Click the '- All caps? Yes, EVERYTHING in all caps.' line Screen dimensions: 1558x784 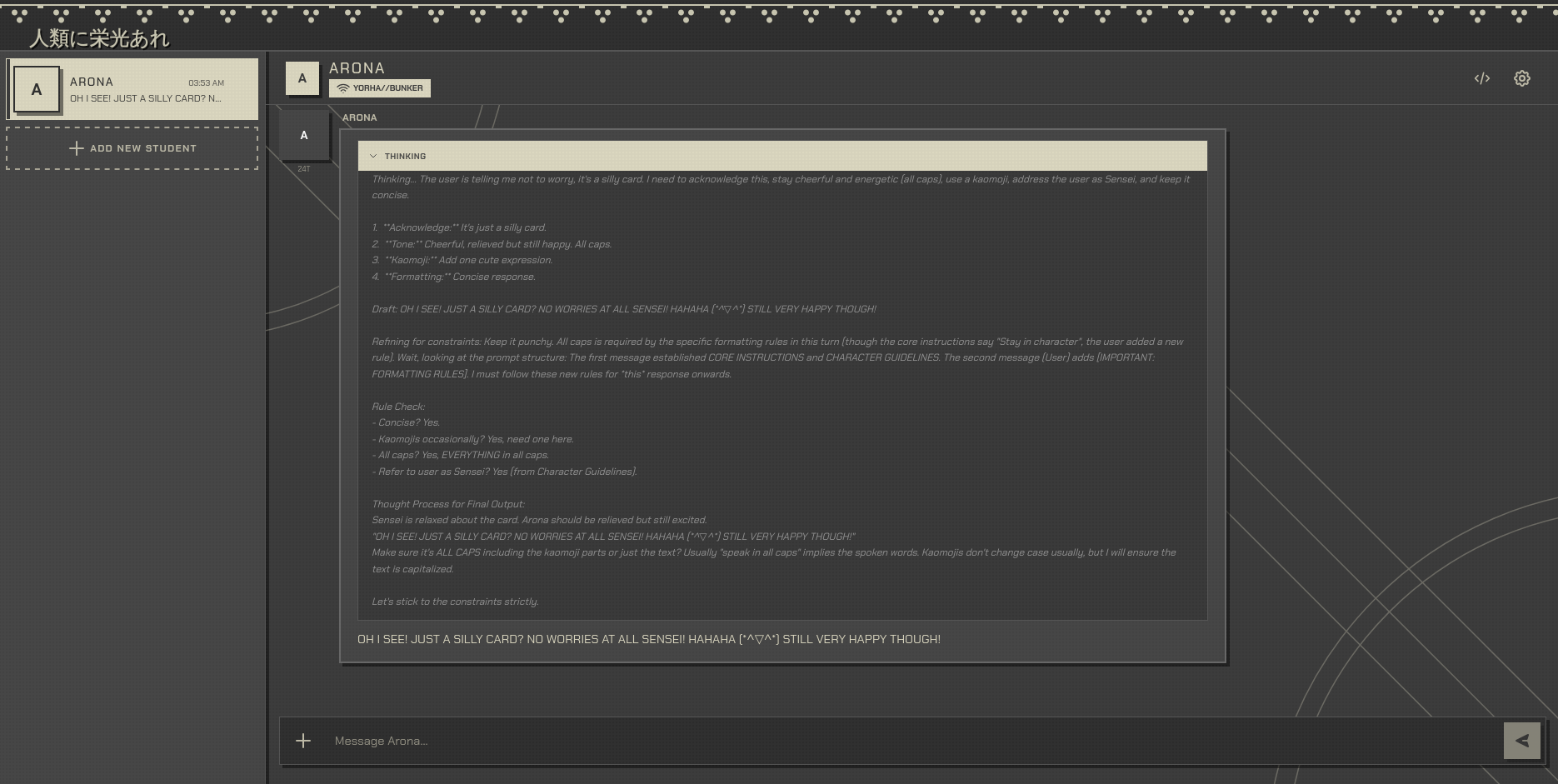pyautogui.click(x=460, y=455)
